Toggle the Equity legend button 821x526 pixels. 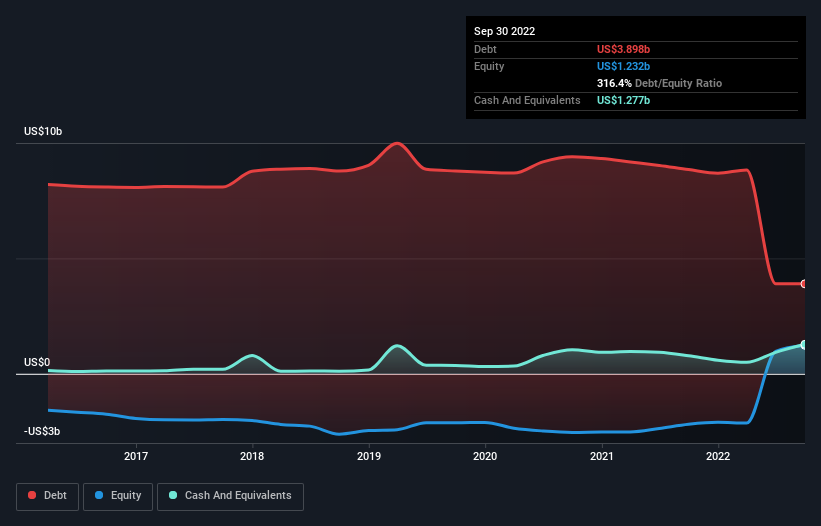(118, 496)
